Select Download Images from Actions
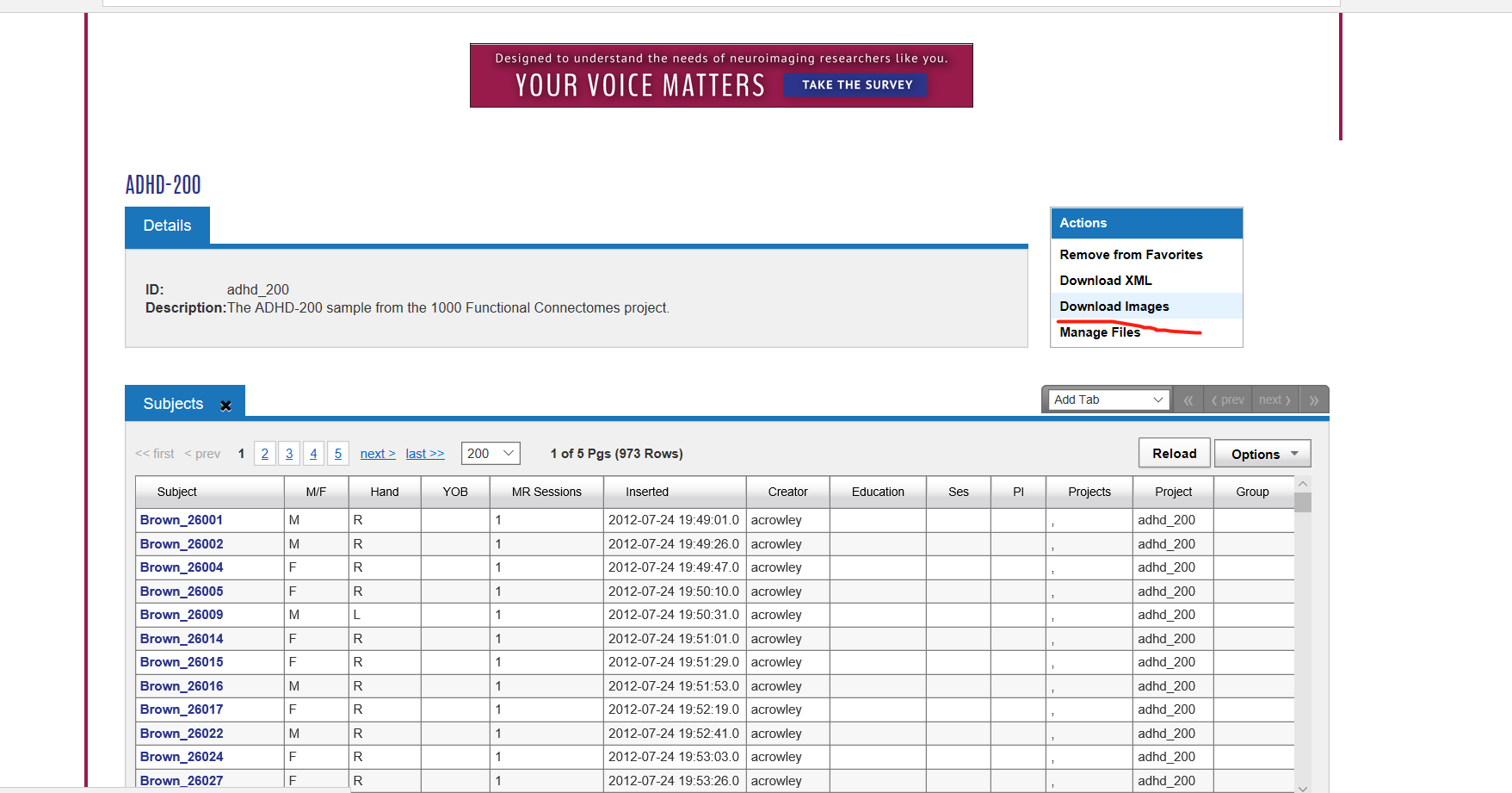 pyautogui.click(x=1114, y=307)
